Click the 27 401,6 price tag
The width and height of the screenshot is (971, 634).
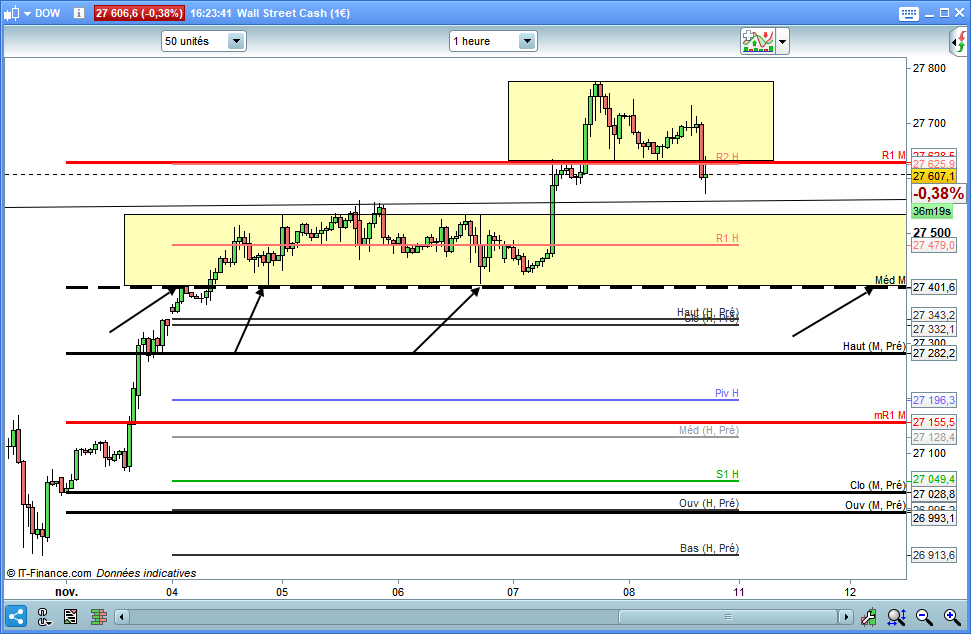[x=933, y=287]
